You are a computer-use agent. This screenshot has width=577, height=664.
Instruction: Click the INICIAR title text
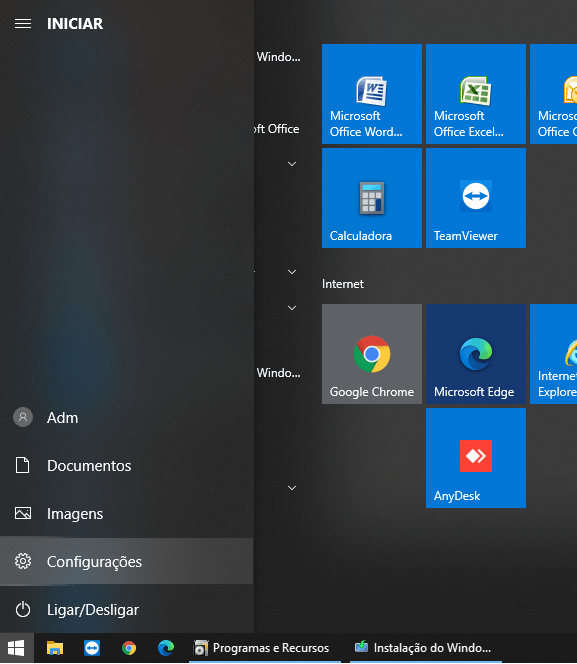[x=75, y=24]
